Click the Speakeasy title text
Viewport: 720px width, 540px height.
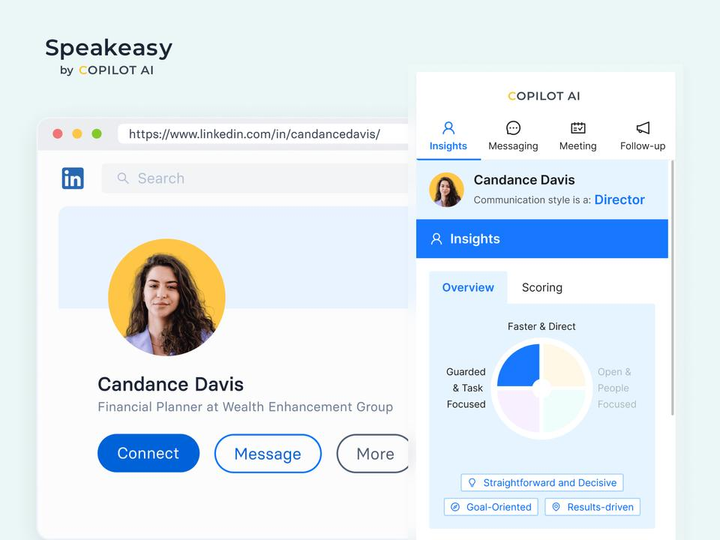click(x=109, y=48)
